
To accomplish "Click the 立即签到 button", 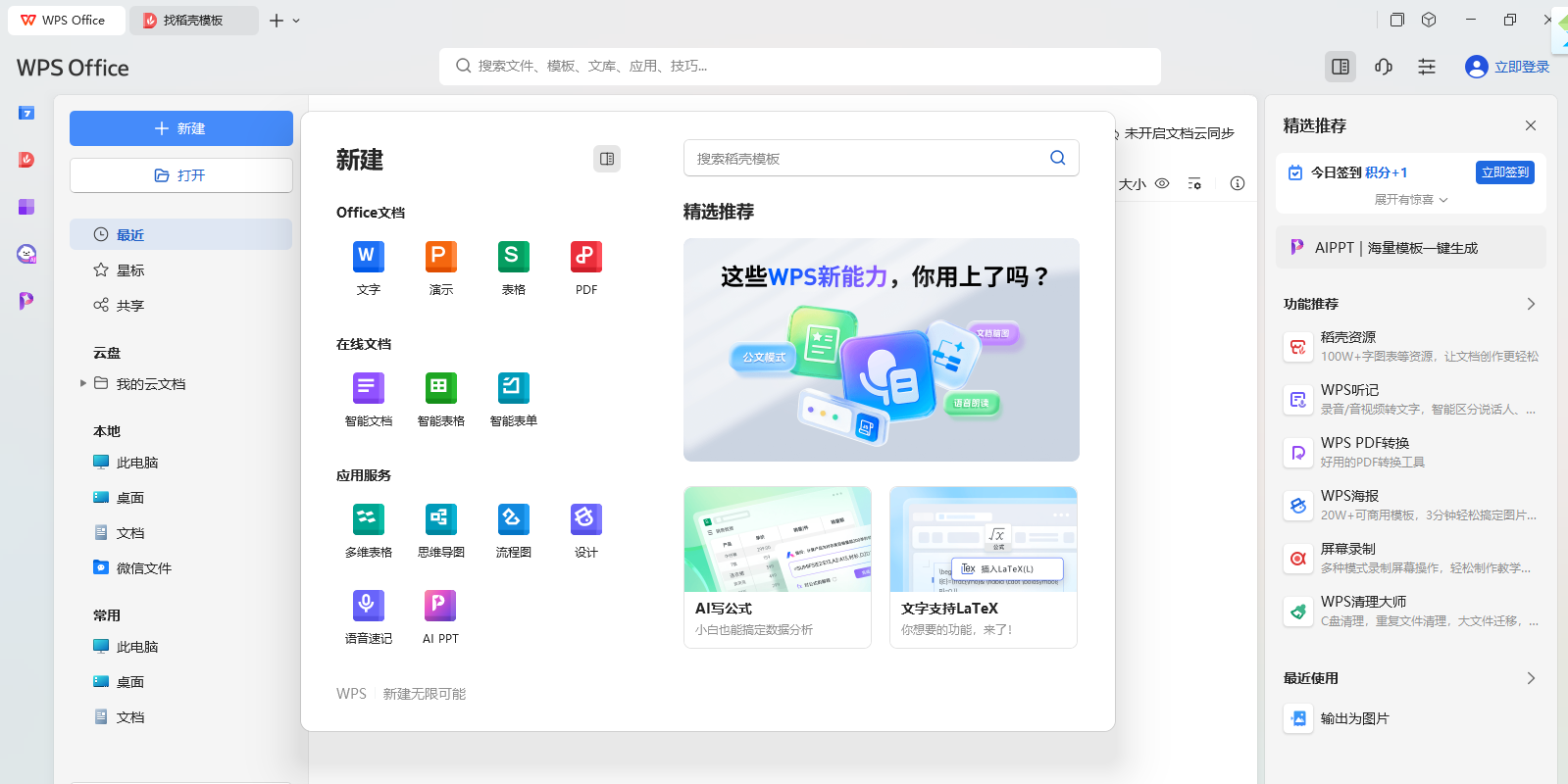I will pos(1505,172).
